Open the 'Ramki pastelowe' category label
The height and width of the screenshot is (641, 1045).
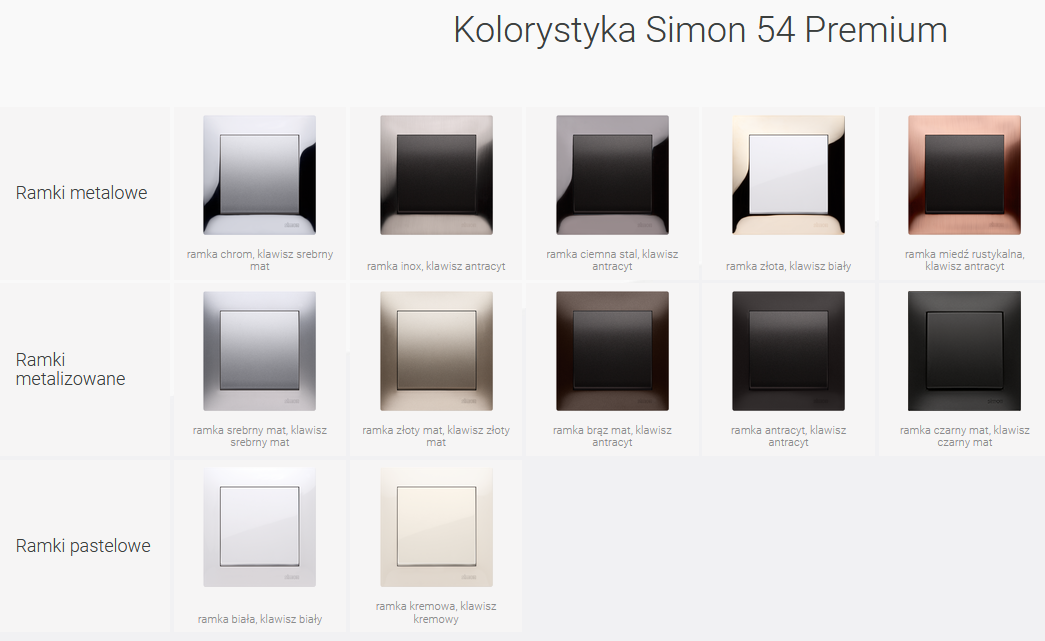click(x=83, y=546)
